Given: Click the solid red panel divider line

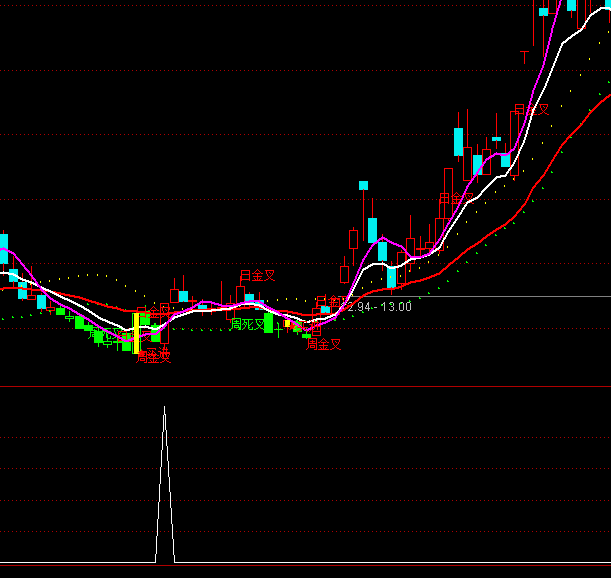Looking at the screenshot, I should tap(300, 386).
